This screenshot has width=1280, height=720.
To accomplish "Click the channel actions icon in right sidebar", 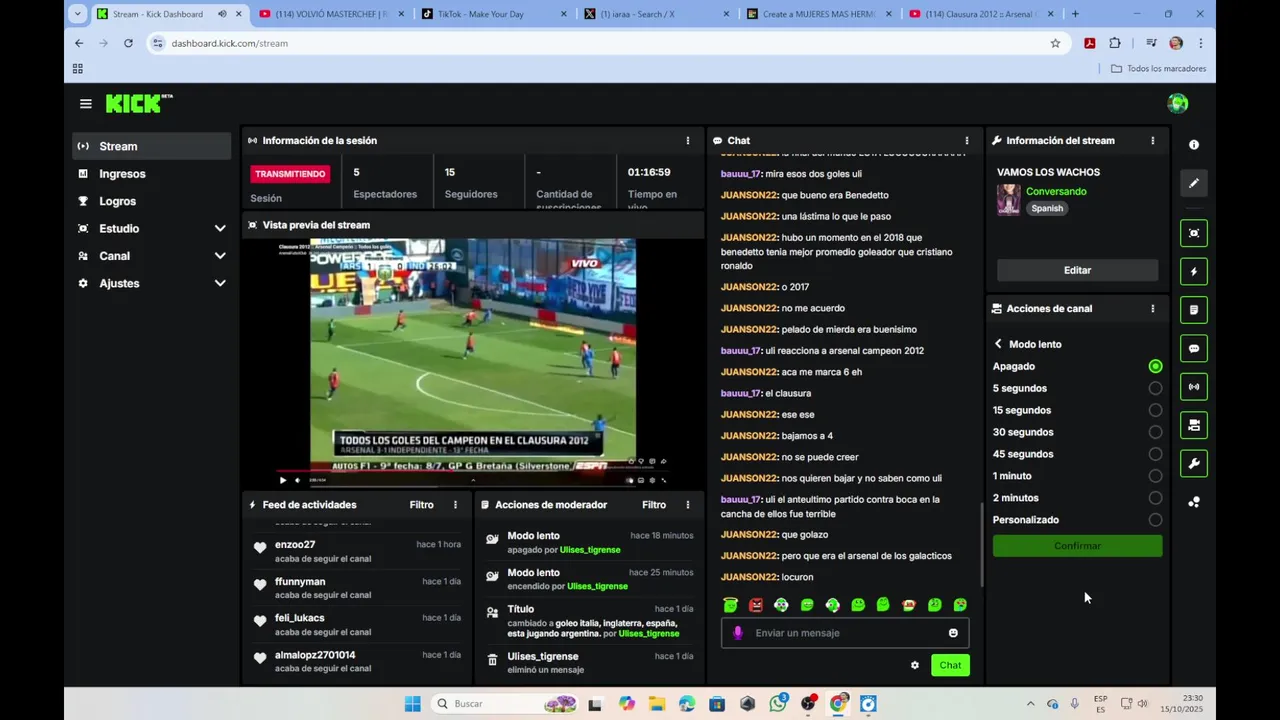I will click(x=1194, y=426).
